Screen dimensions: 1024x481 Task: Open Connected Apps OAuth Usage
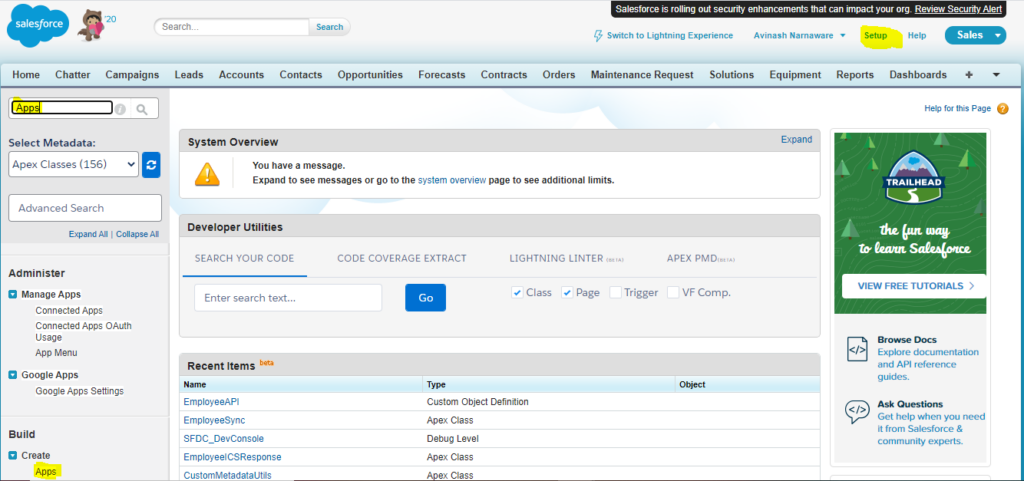(x=84, y=332)
